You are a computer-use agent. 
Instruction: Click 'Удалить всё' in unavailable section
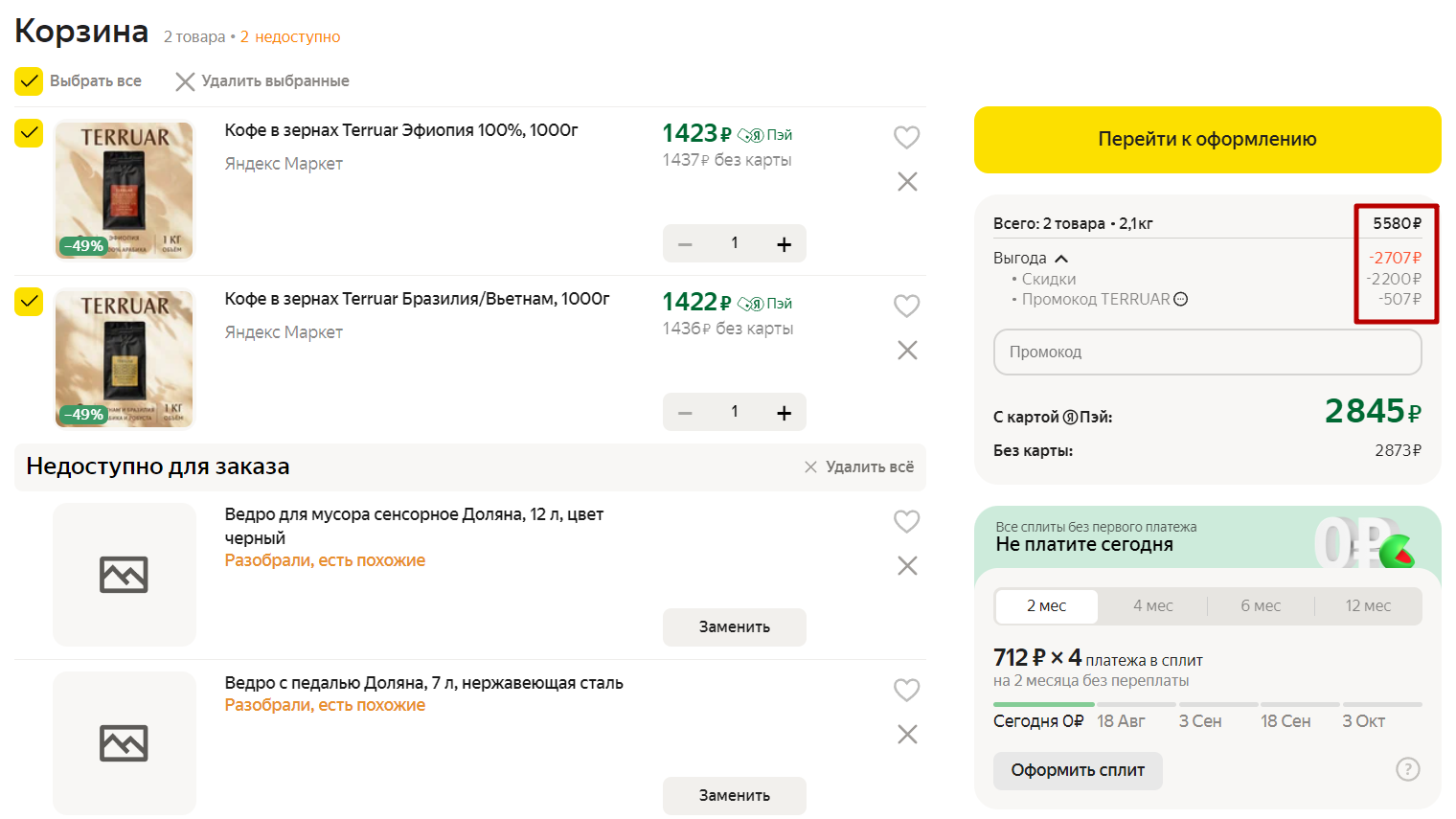pos(859,466)
